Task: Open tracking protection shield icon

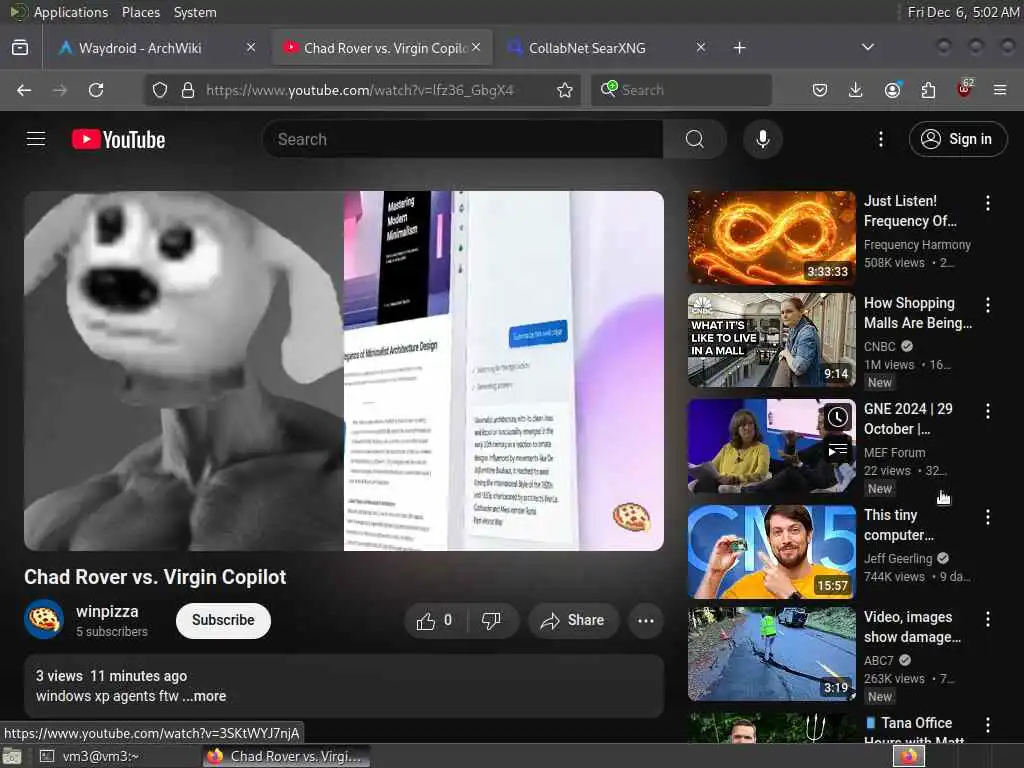Action: click(160, 90)
